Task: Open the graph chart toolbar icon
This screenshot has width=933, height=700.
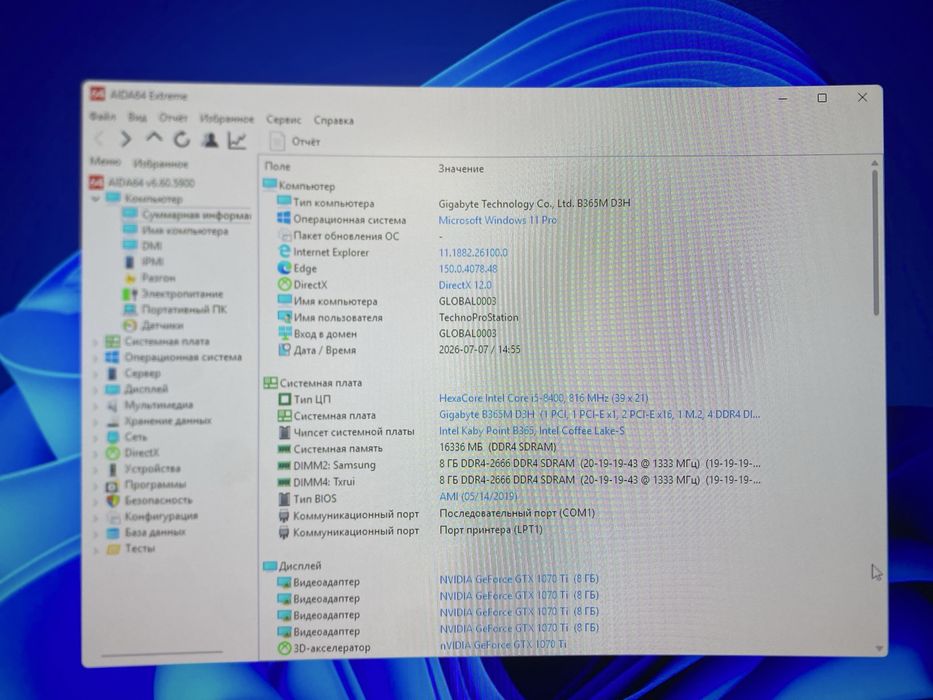Action: coord(237,140)
